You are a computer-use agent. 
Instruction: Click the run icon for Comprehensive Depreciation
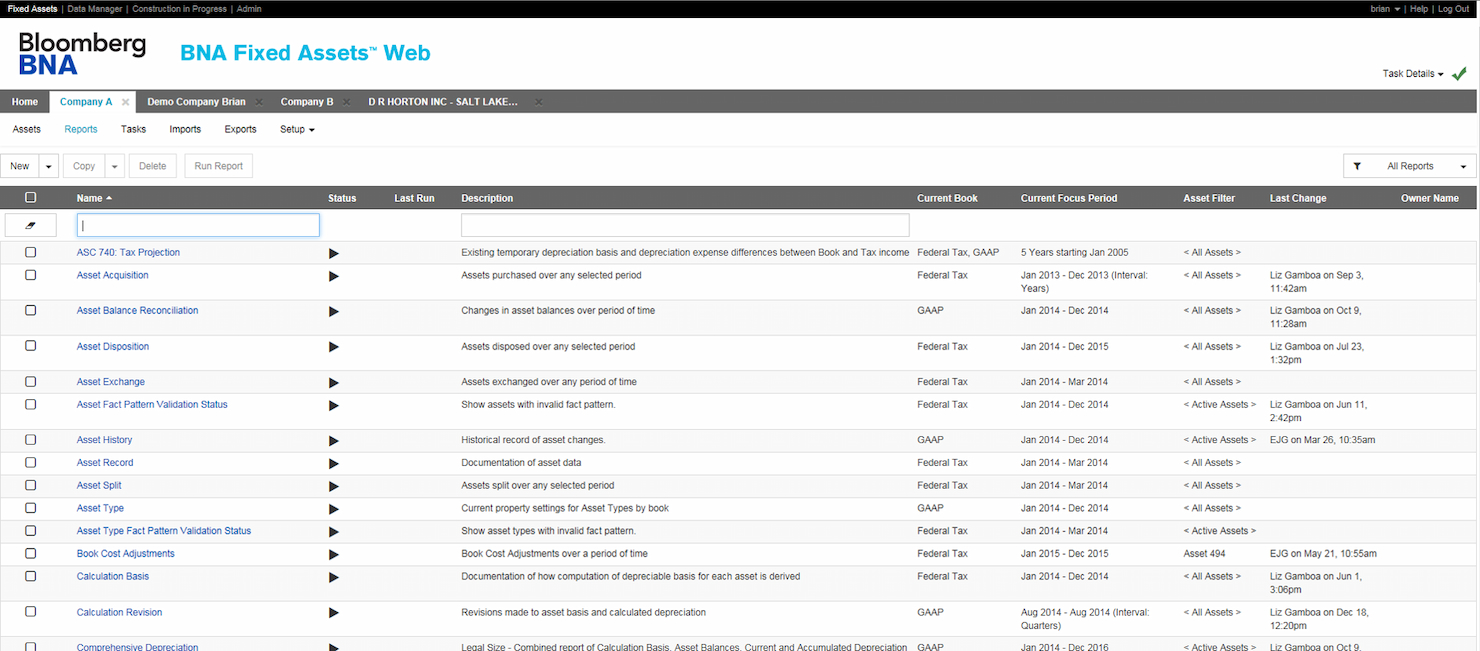334,645
